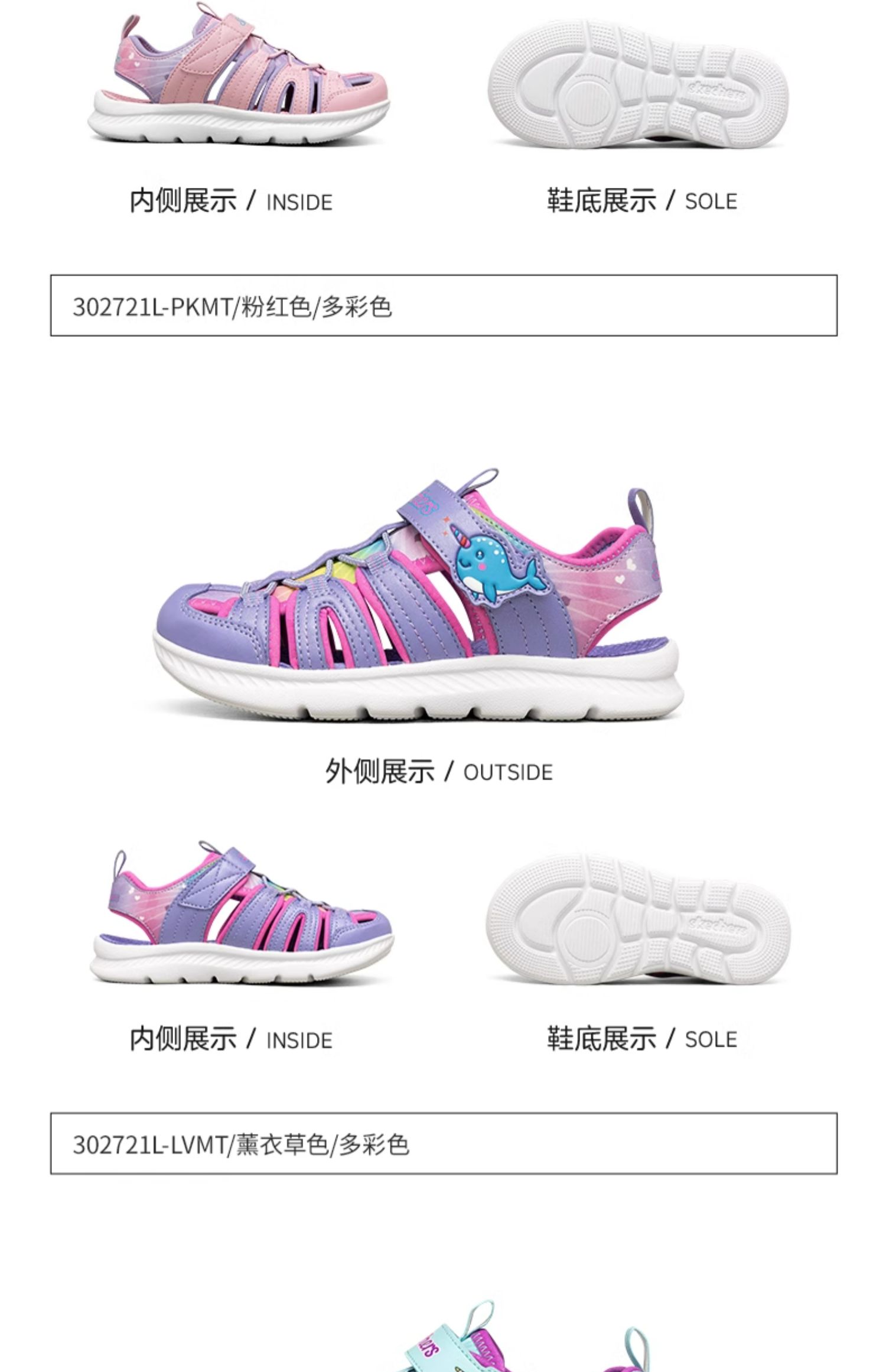Click the Skechers logo on pink sole
Viewport: 886px width, 1372px height.
[x=715, y=87]
